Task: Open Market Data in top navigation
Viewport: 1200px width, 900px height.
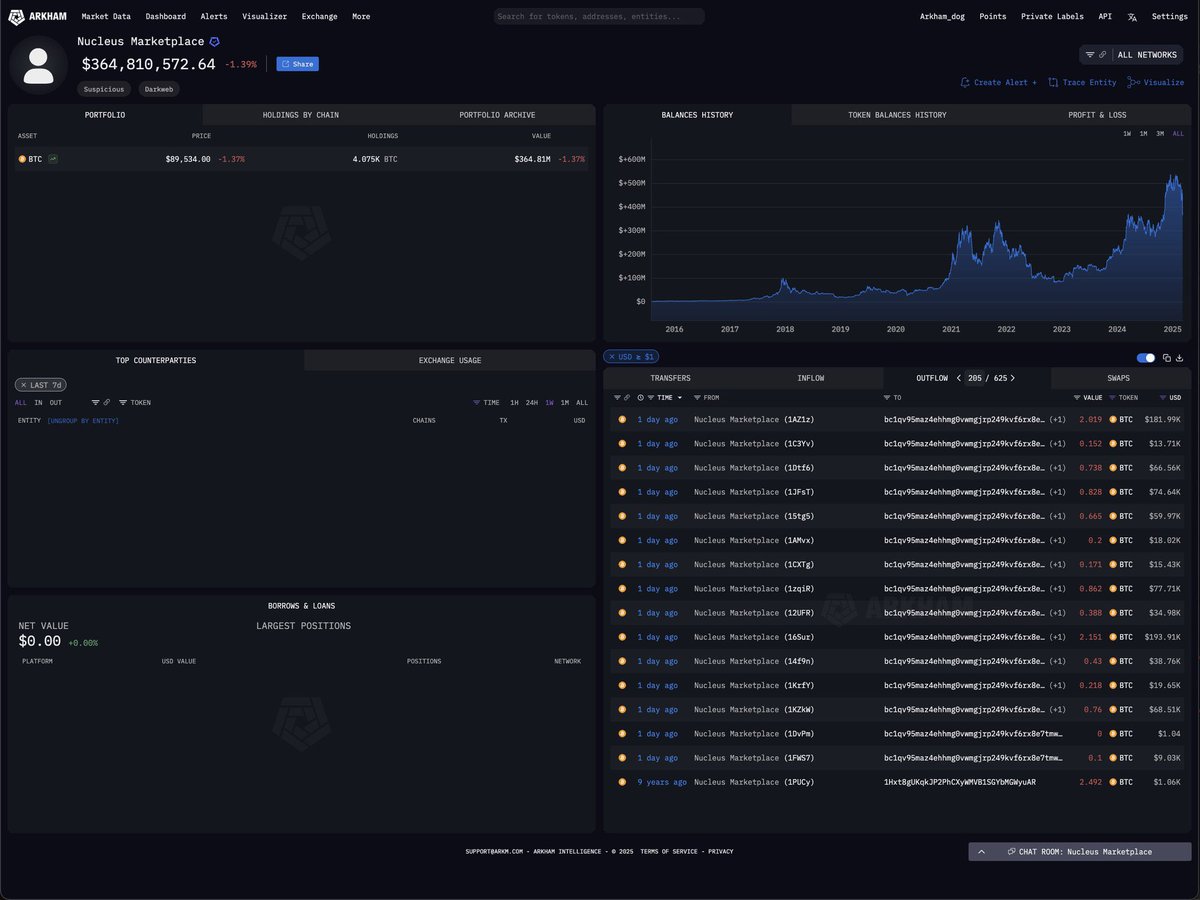Action: (106, 17)
